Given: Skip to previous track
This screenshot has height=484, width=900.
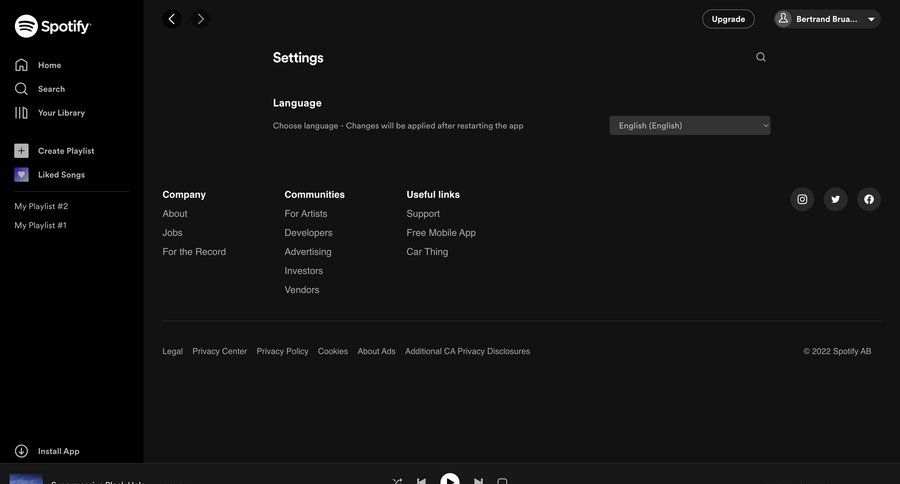Looking at the screenshot, I should 421,481.
